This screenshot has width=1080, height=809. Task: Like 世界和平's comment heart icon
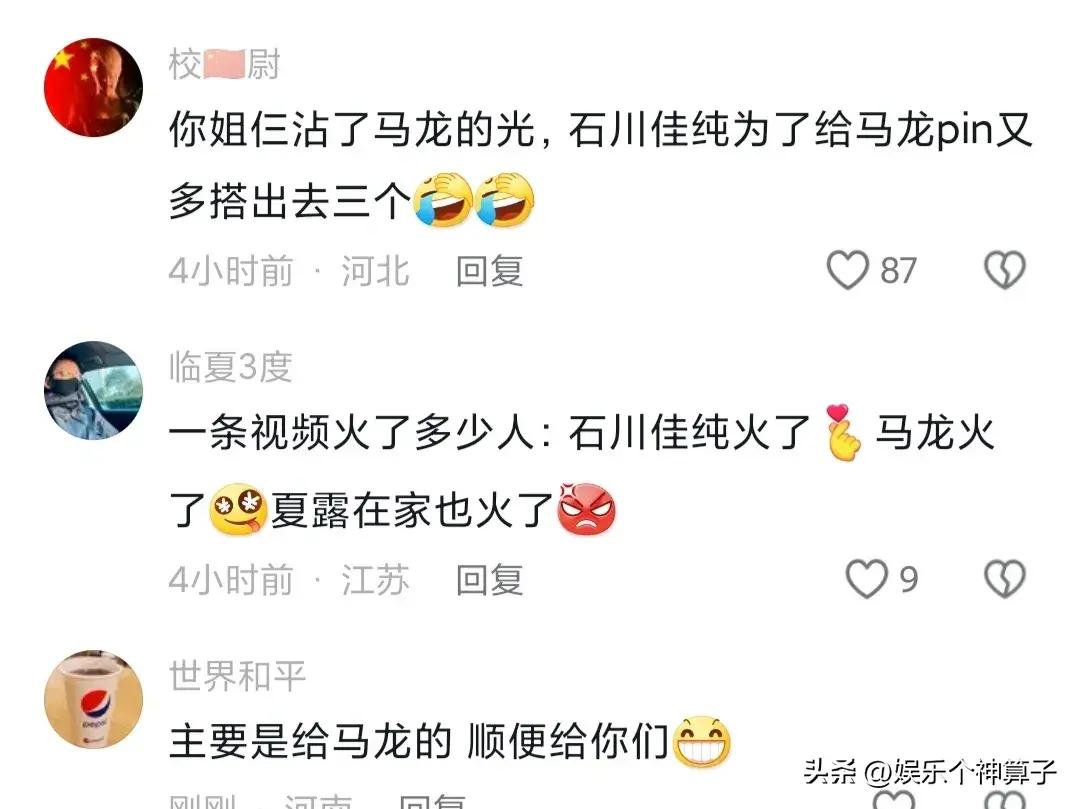pos(893,800)
